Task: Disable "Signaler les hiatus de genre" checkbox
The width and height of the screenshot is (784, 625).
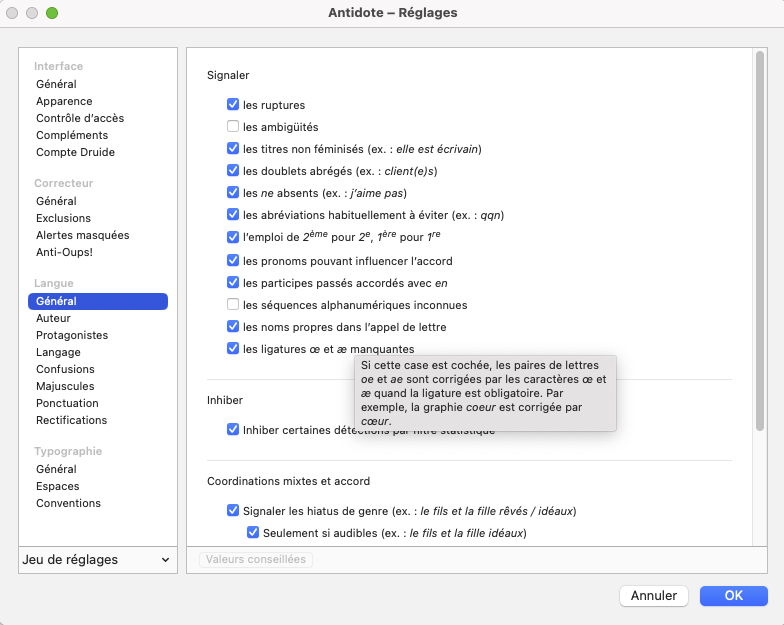Action: tap(233, 511)
